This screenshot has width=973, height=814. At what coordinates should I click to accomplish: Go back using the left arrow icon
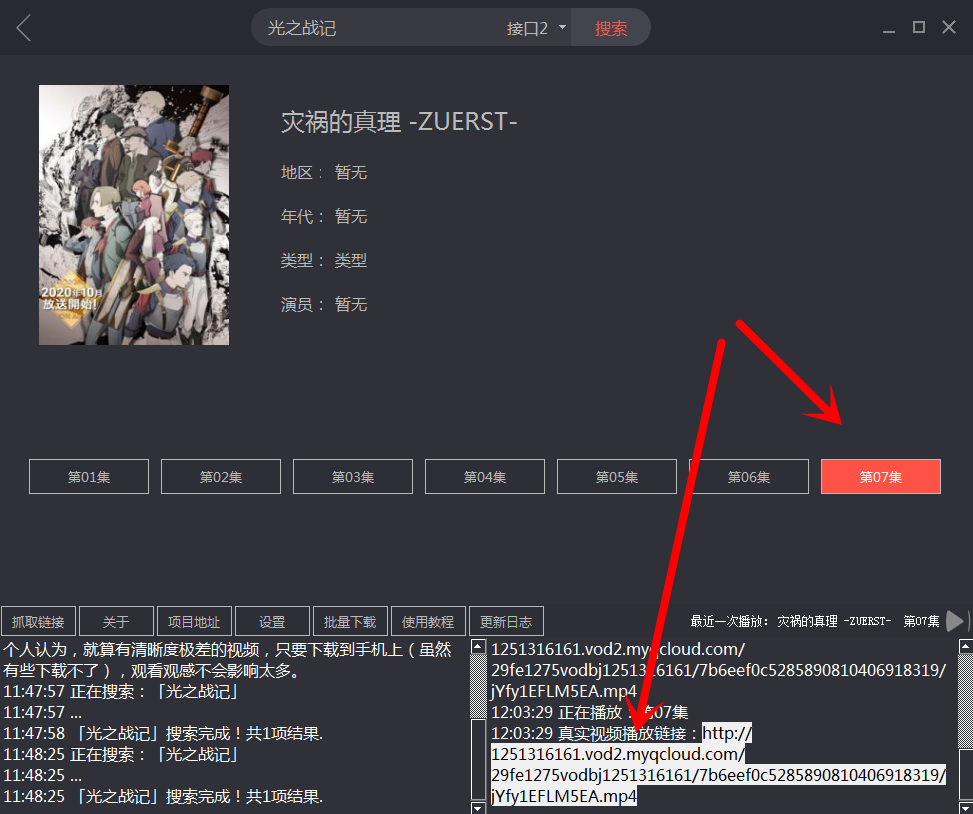pyautogui.click(x=24, y=29)
